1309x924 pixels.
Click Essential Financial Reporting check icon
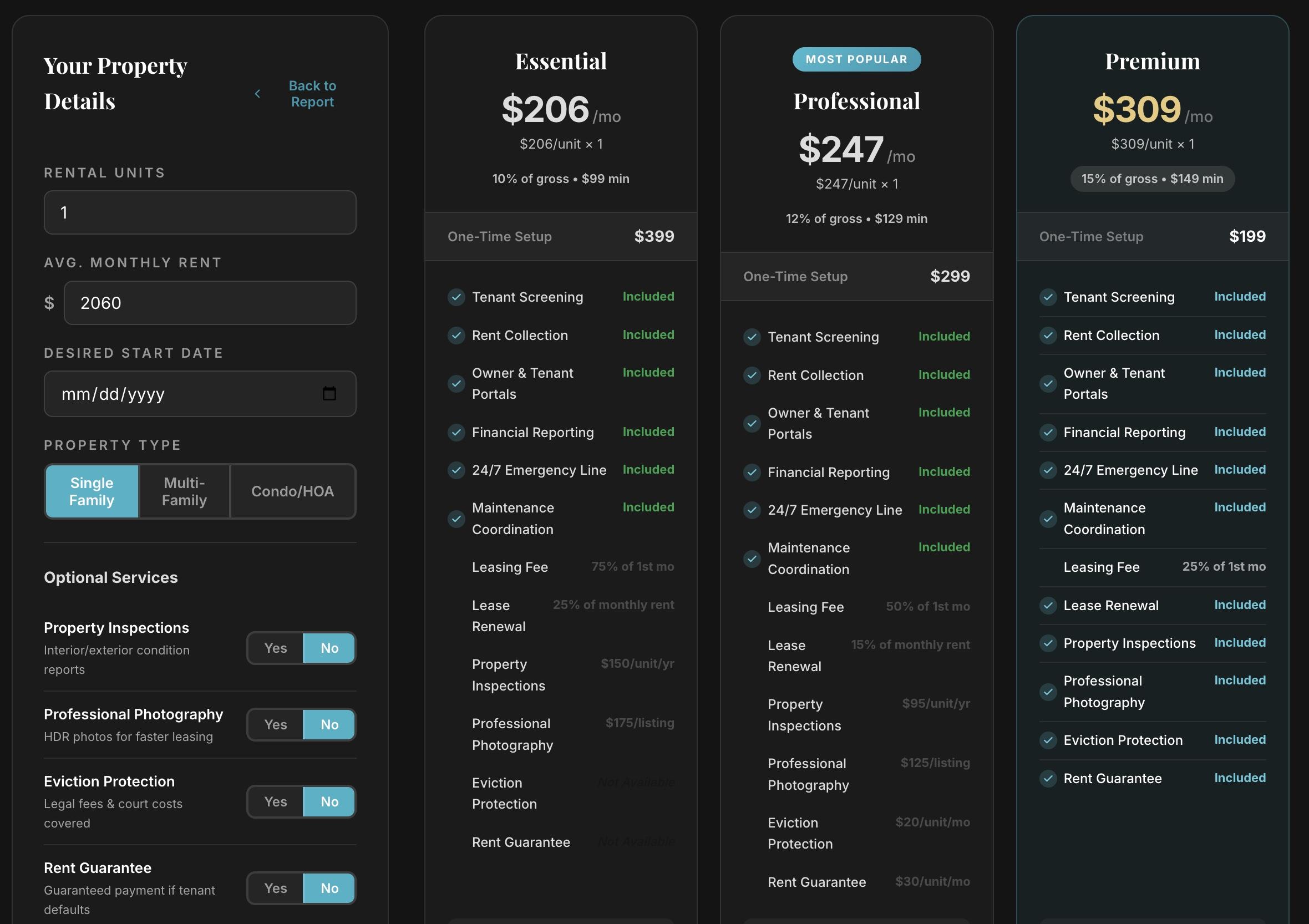456,433
